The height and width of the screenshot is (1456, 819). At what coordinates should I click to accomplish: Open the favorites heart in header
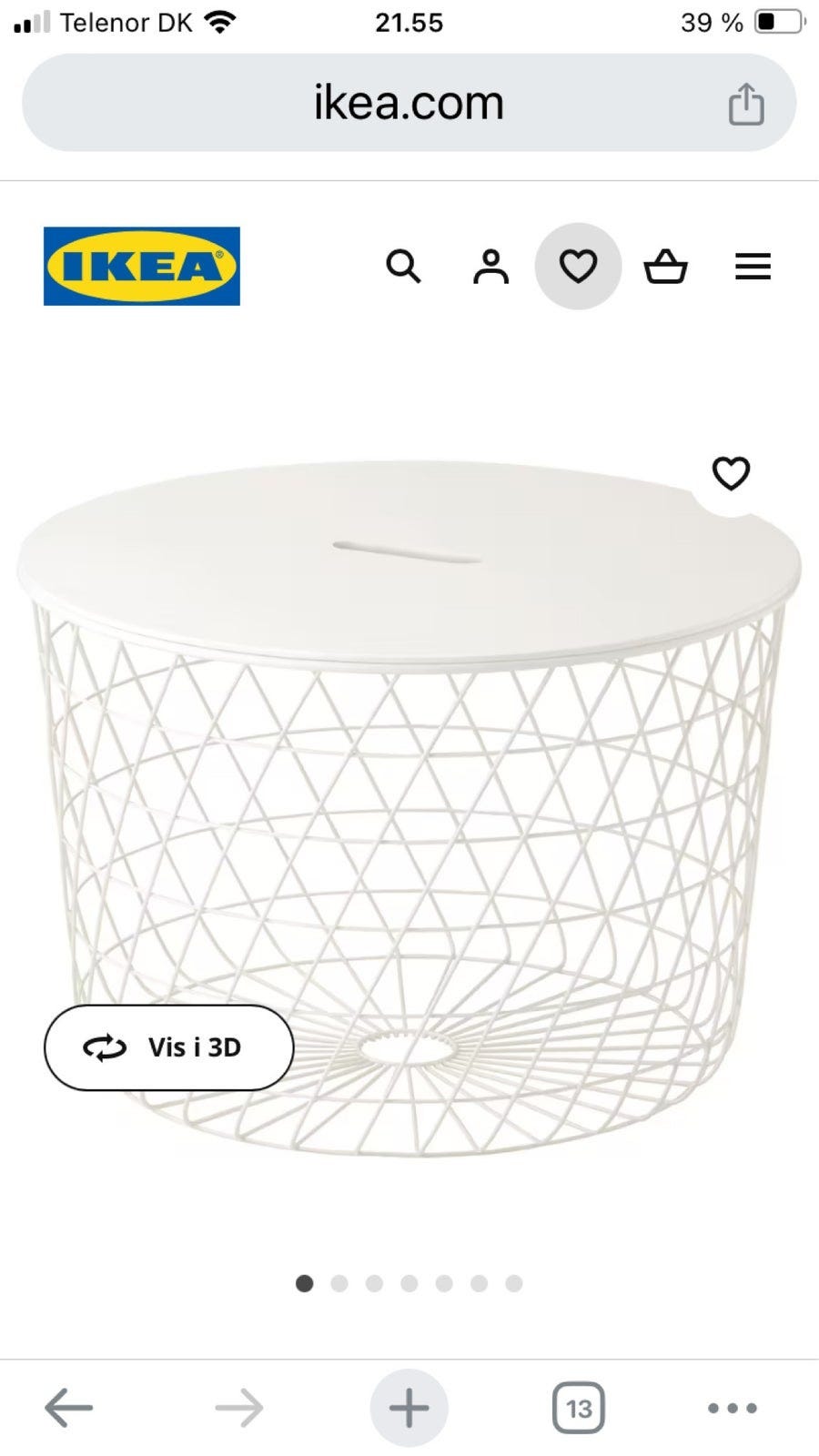pos(578,267)
